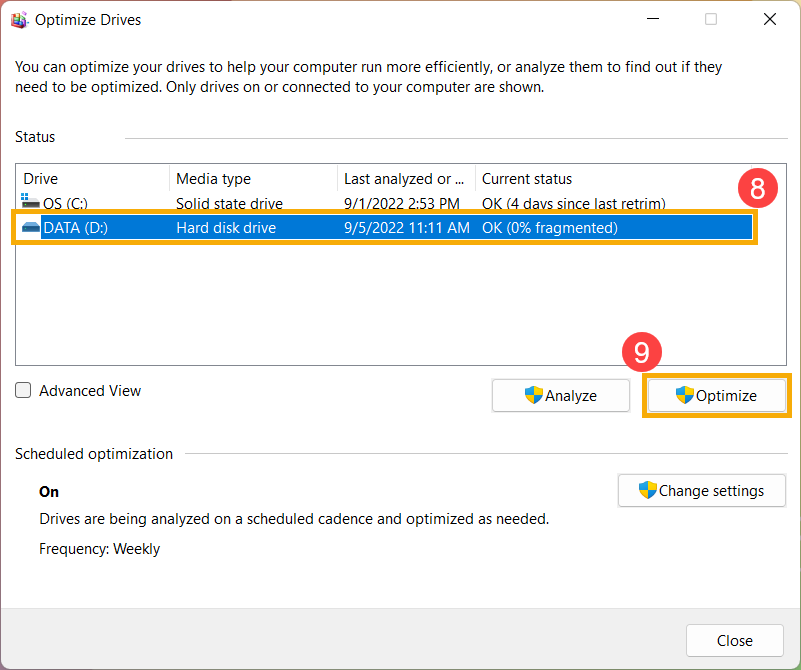The width and height of the screenshot is (801, 670).
Task: Click the Close button at bottom
Action: 735,640
